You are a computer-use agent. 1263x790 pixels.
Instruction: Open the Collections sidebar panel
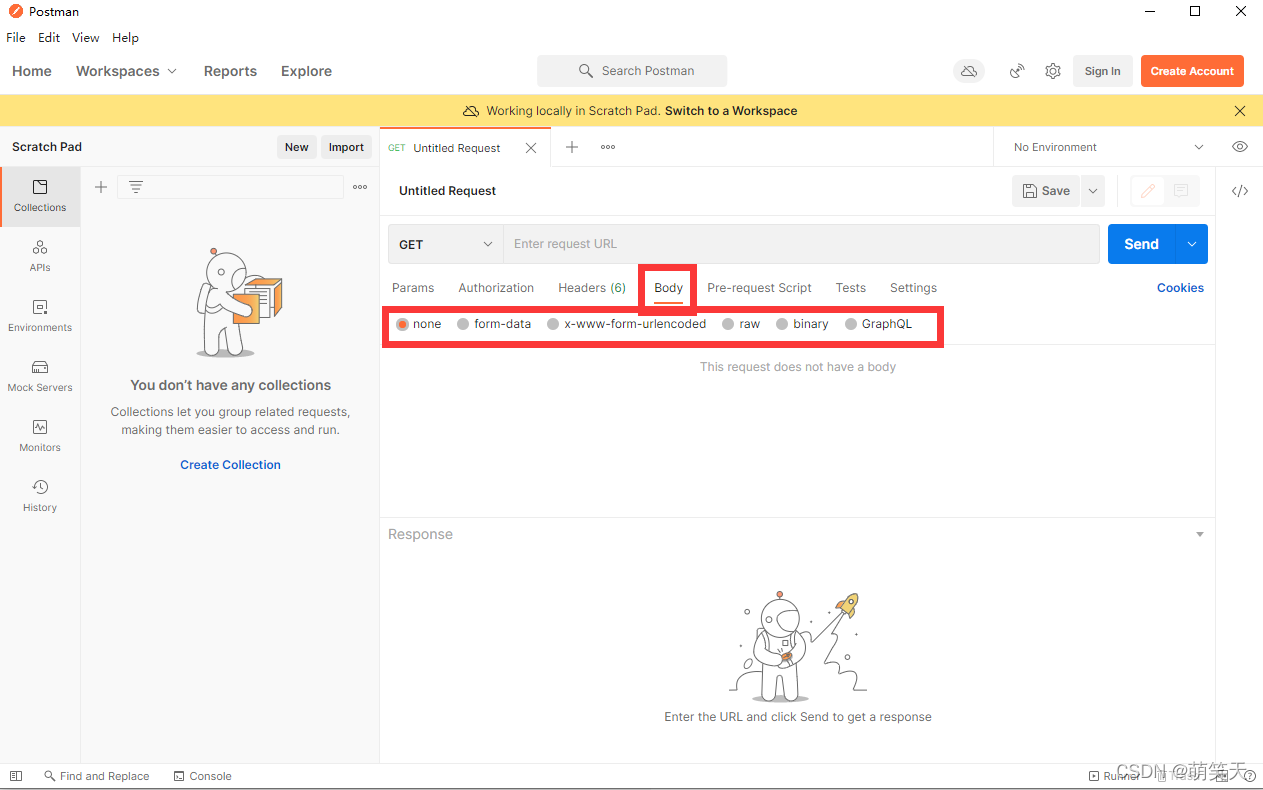(x=40, y=196)
